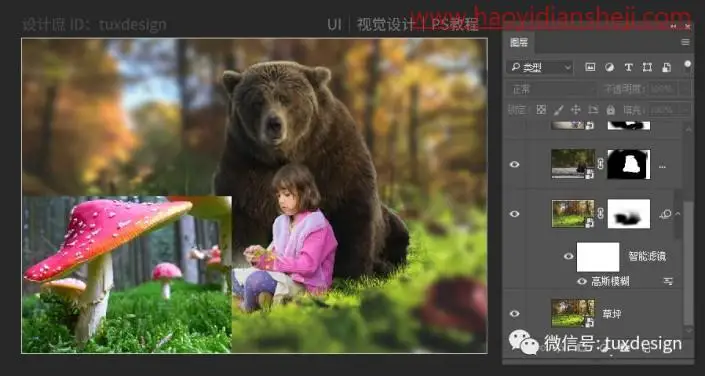The image size is (705, 376).
Task: Filter layers by type (T) icon
Action: pos(628,67)
